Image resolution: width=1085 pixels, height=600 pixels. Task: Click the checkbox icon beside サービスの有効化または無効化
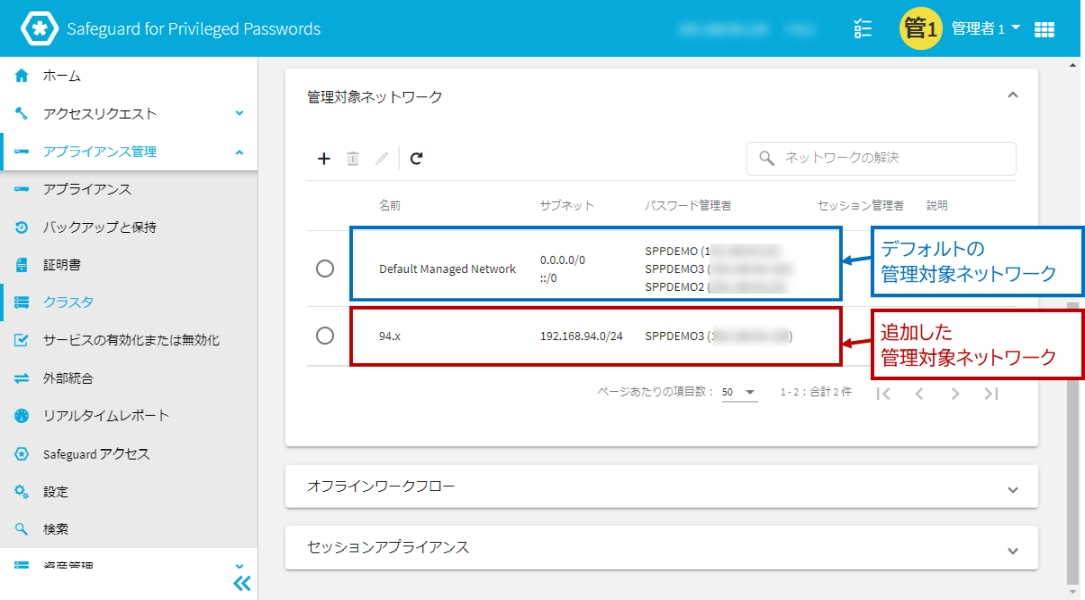[21, 340]
